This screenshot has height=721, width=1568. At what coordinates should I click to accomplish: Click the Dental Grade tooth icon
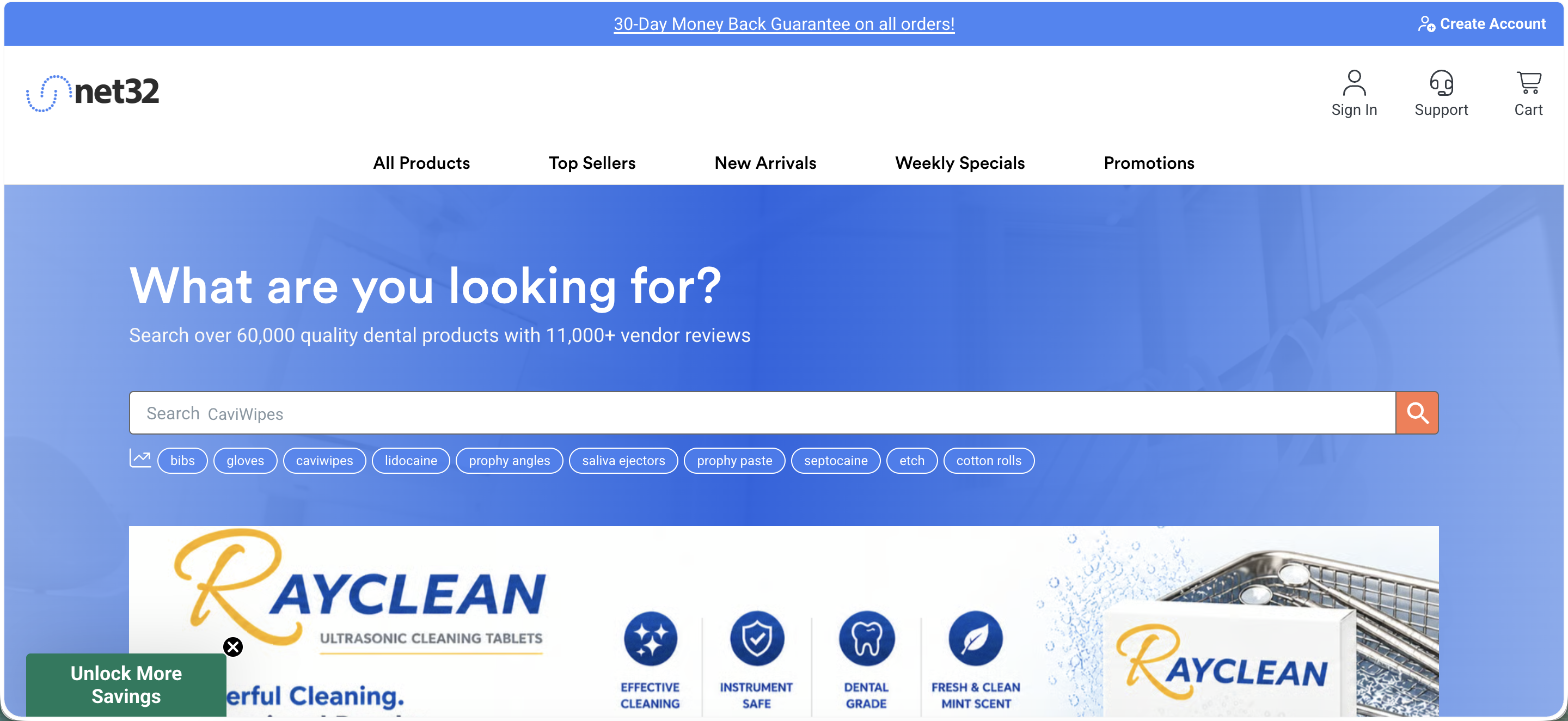tap(866, 639)
